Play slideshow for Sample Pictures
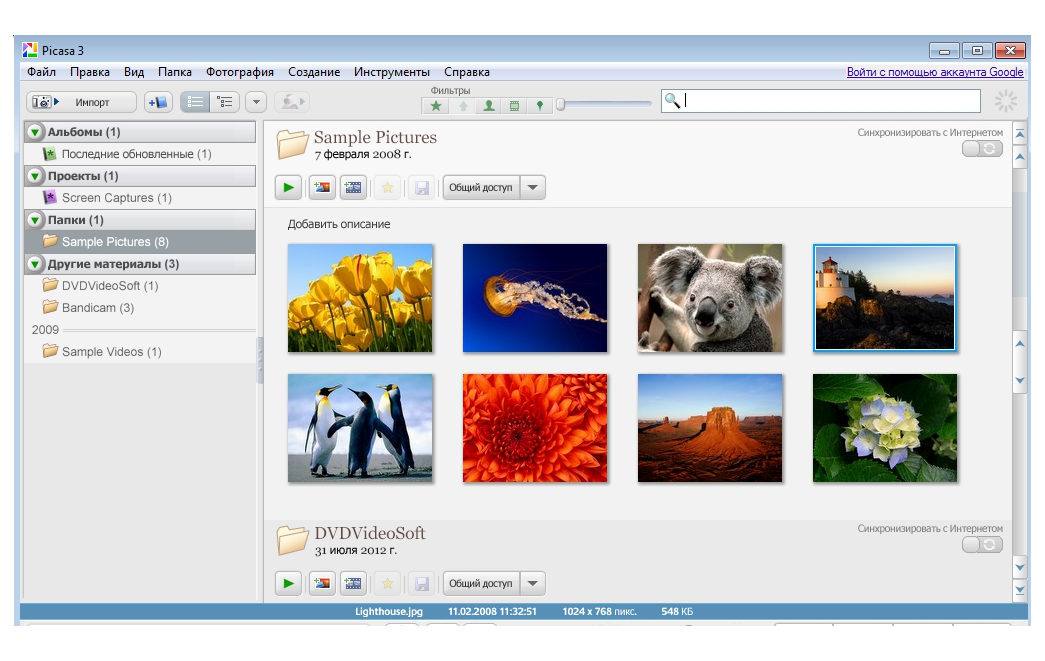The image size is (1045, 661). (289, 187)
